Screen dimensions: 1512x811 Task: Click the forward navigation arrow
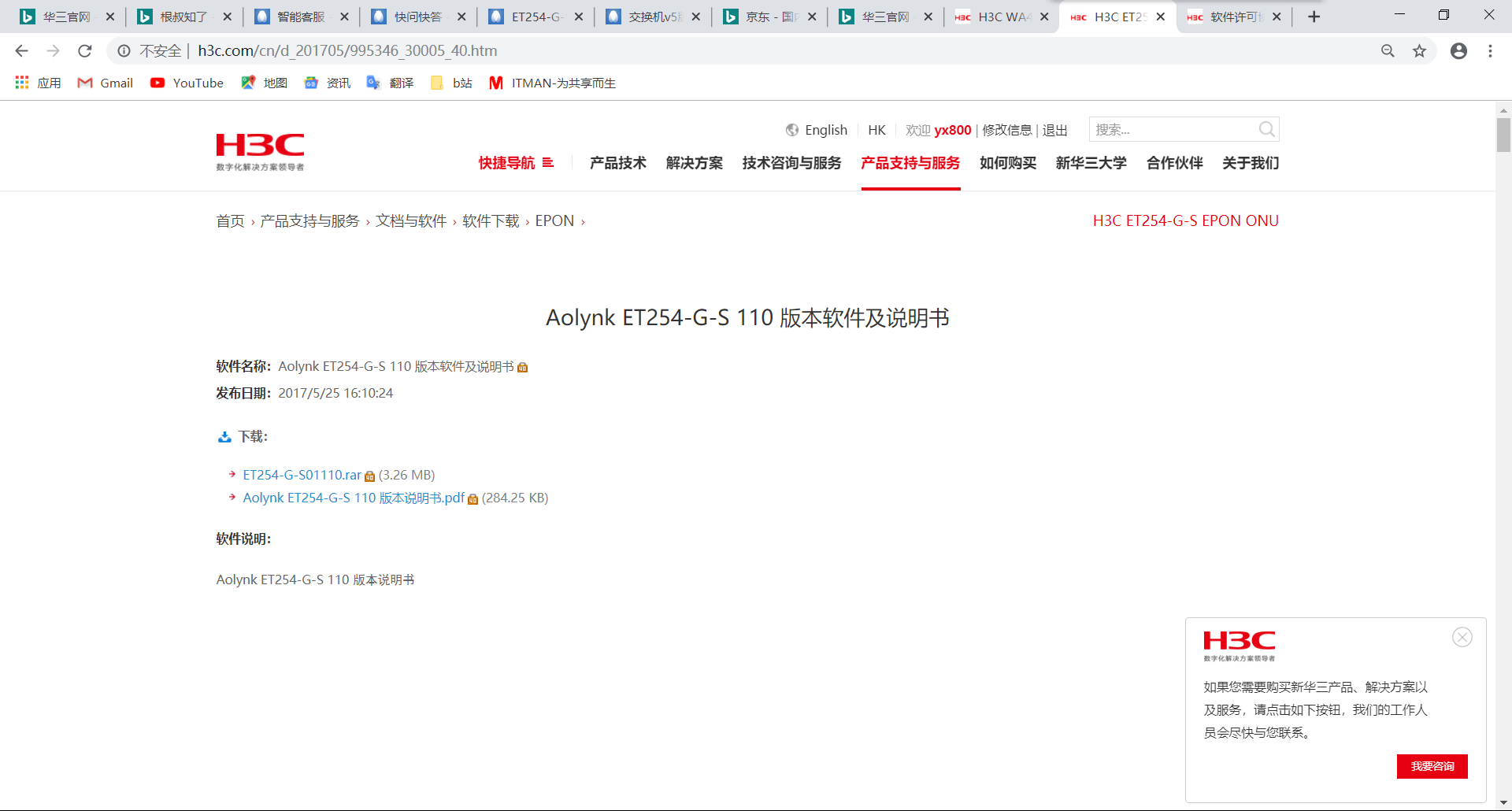pyautogui.click(x=53, y=51)
